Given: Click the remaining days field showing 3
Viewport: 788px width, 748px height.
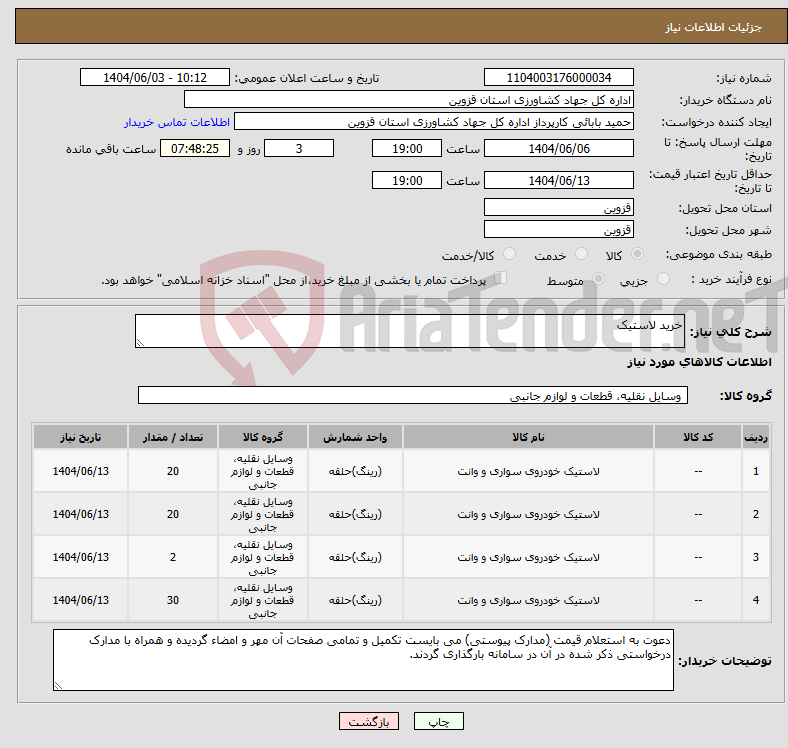Looking at the screenshot, I should pyautogui.click(x=299, y=148).
